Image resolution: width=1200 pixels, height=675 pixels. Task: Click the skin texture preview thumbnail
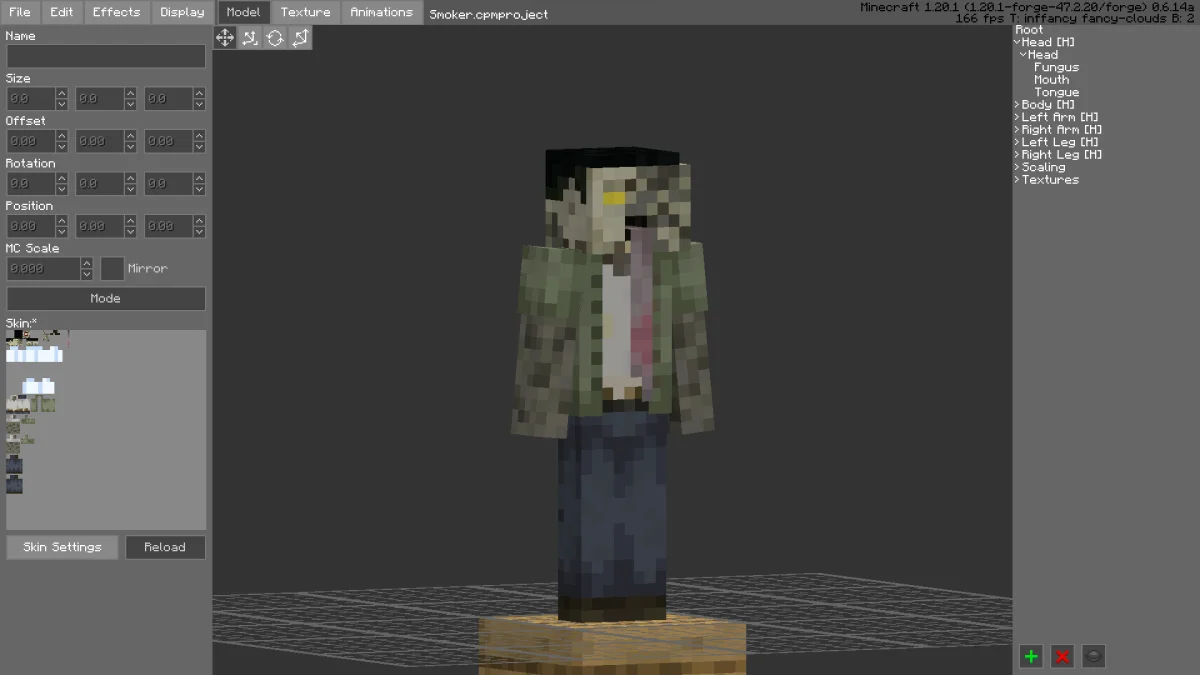click(106, 430)
